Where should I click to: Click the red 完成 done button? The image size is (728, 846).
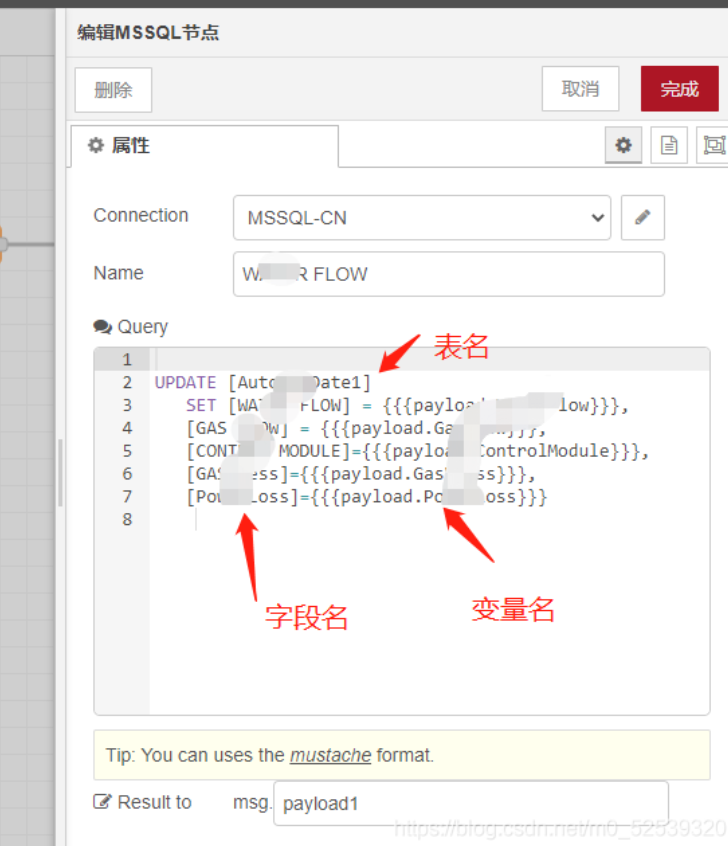pyautogui.click(x=679, y=89)
